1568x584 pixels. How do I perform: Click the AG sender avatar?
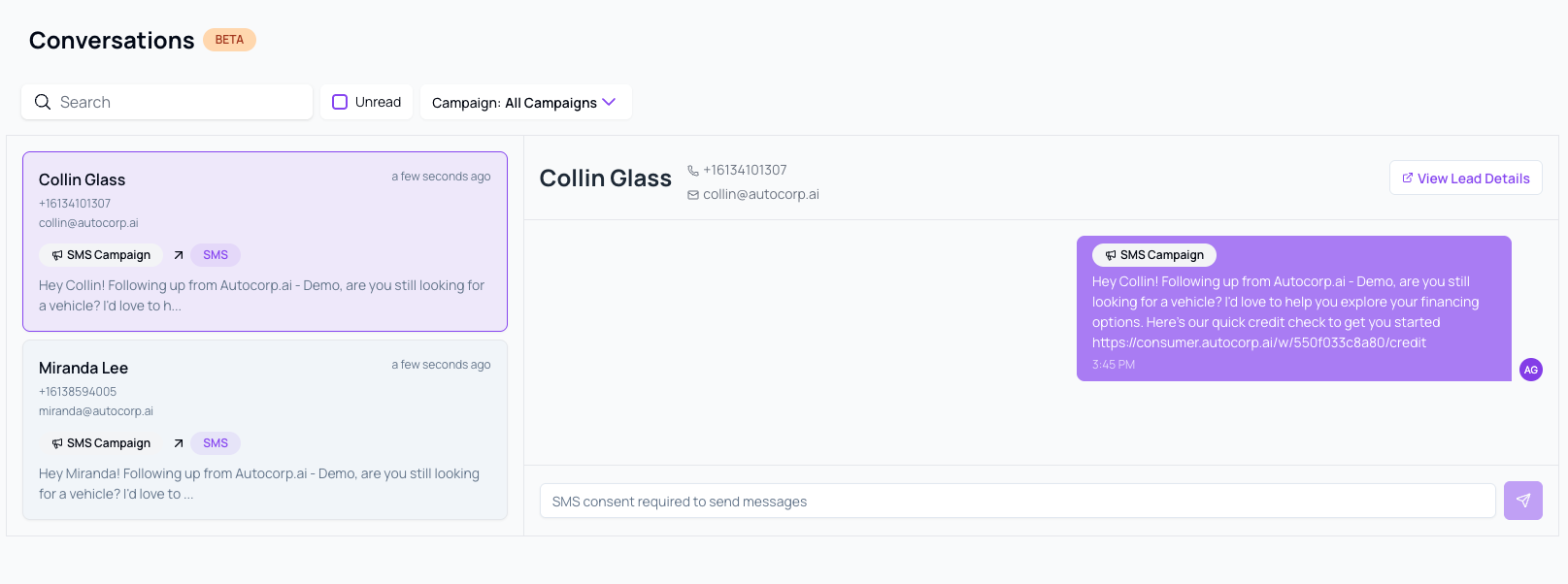click(1530, 370)
